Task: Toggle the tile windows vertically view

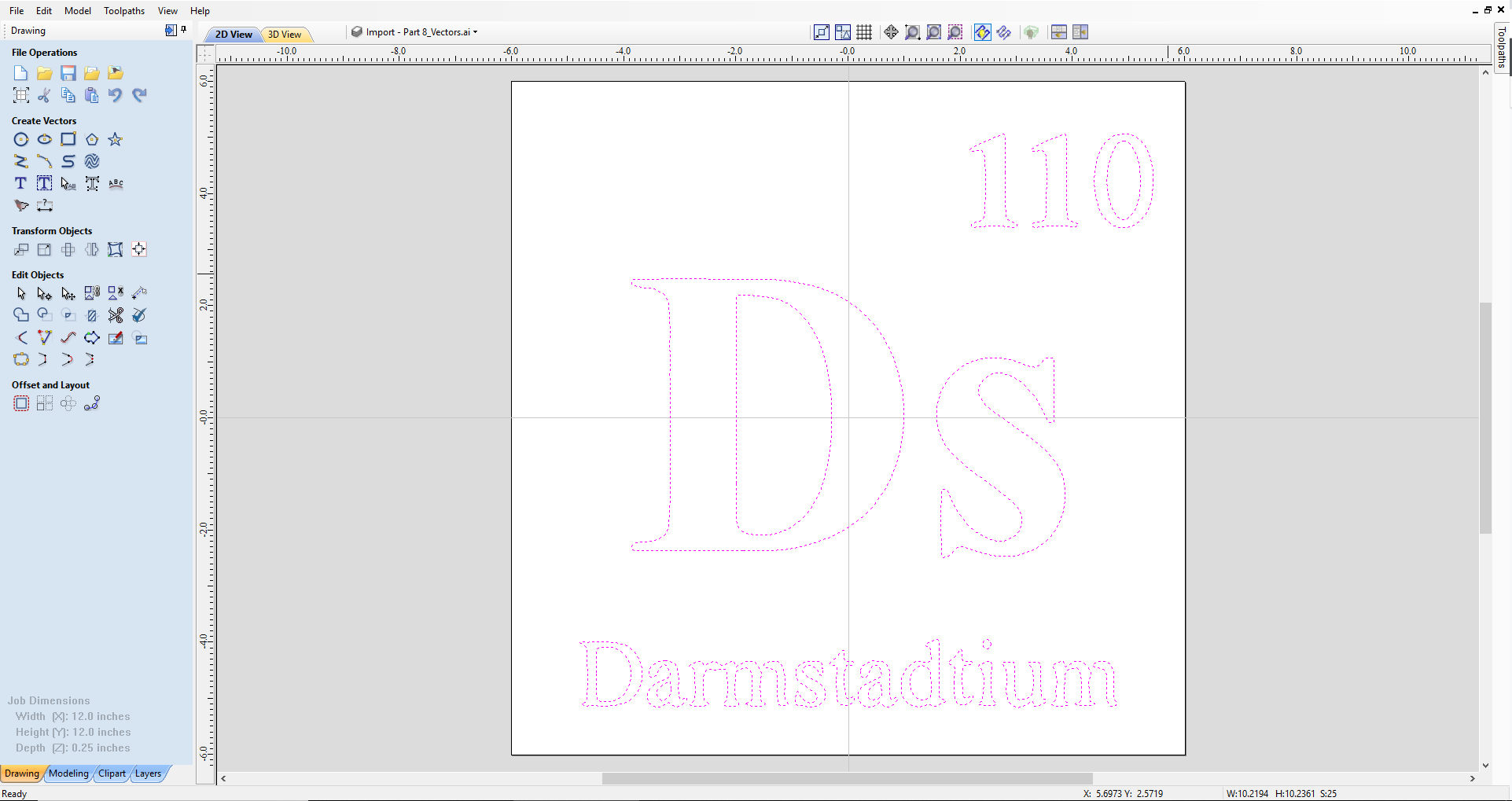Action: point(1080,32)
